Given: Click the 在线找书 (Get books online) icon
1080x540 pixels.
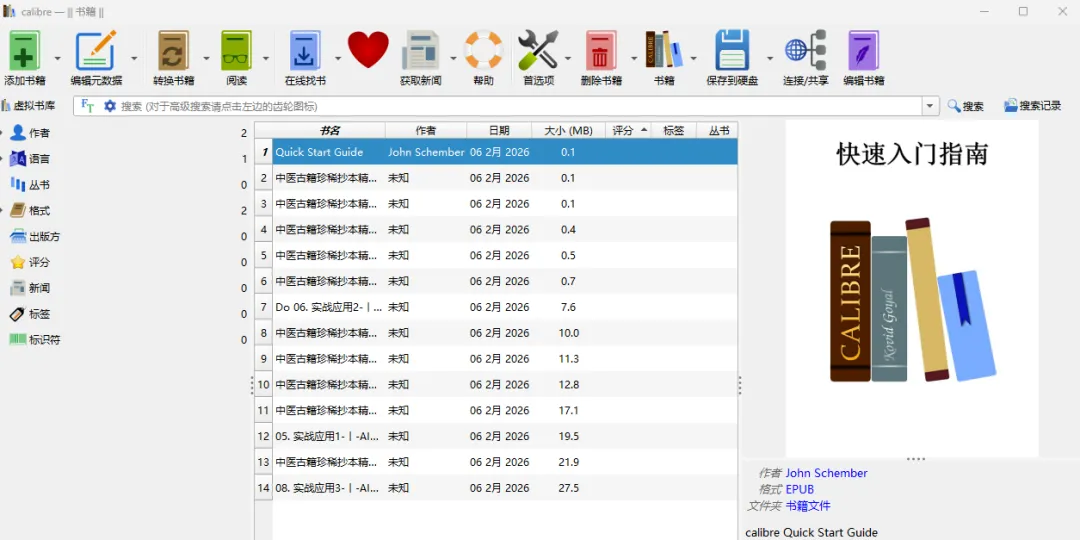Looking at the screenshot, I should coord(305,50).
